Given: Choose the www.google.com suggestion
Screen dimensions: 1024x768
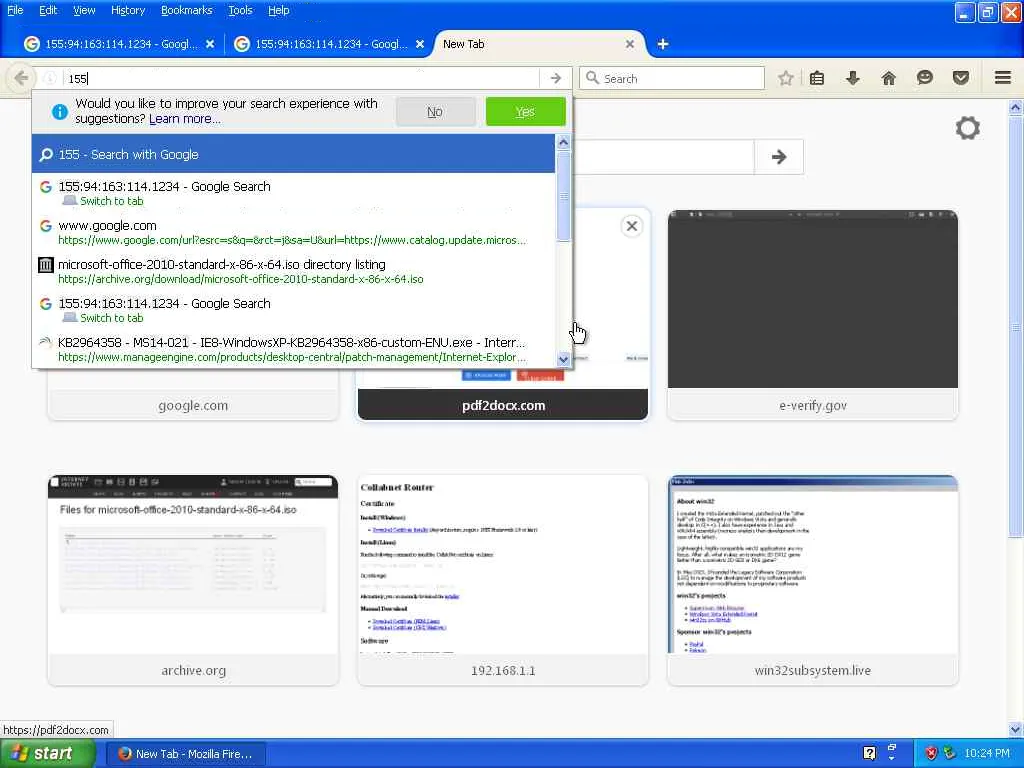Looking at the screenshot, I should (293, 232).
